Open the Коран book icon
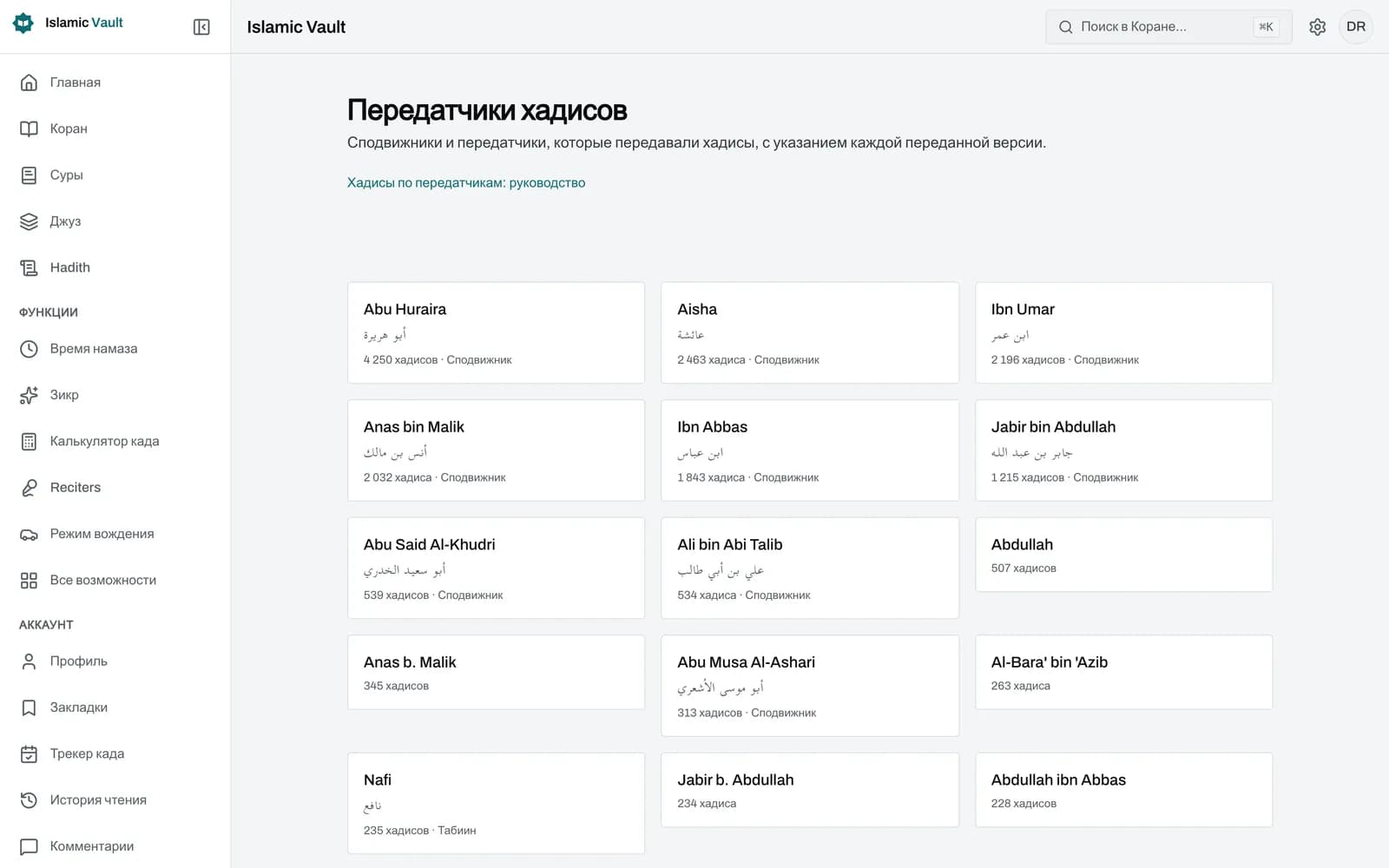This screenshot has height=868, width=1389. (x=29, y=128)
